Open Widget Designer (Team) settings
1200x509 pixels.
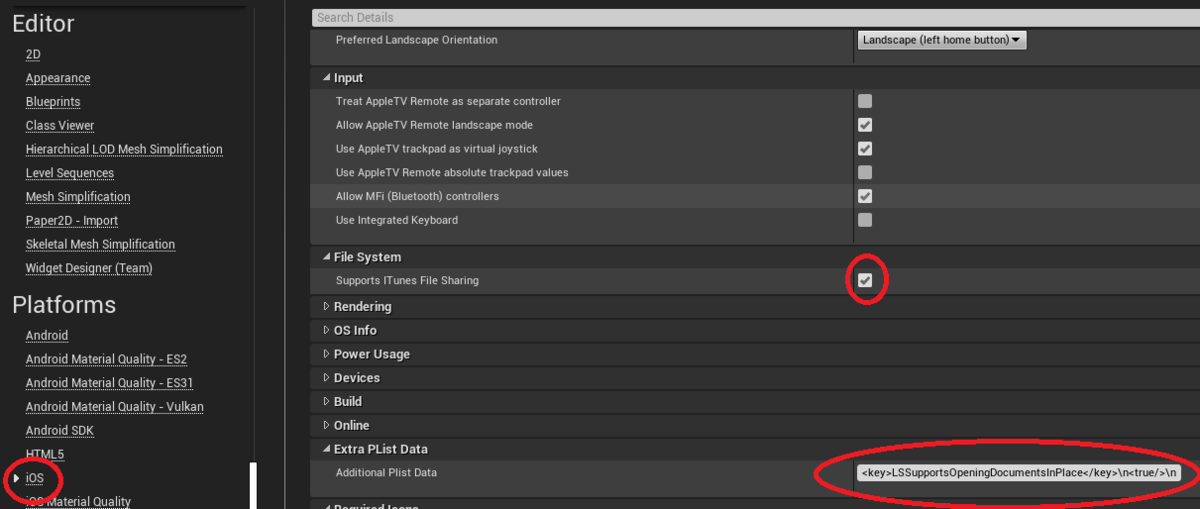coord(89,268)
